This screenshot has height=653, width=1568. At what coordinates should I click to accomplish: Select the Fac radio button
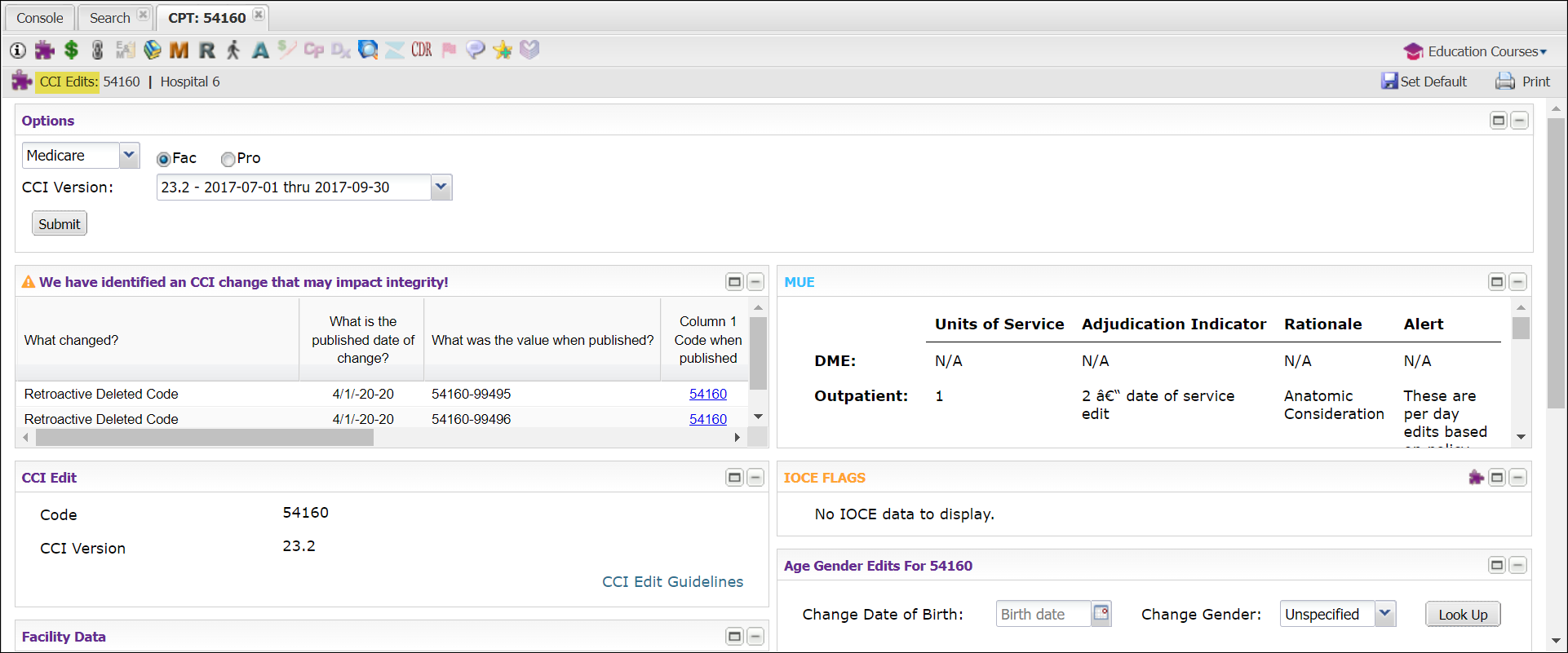pos(164,159)
